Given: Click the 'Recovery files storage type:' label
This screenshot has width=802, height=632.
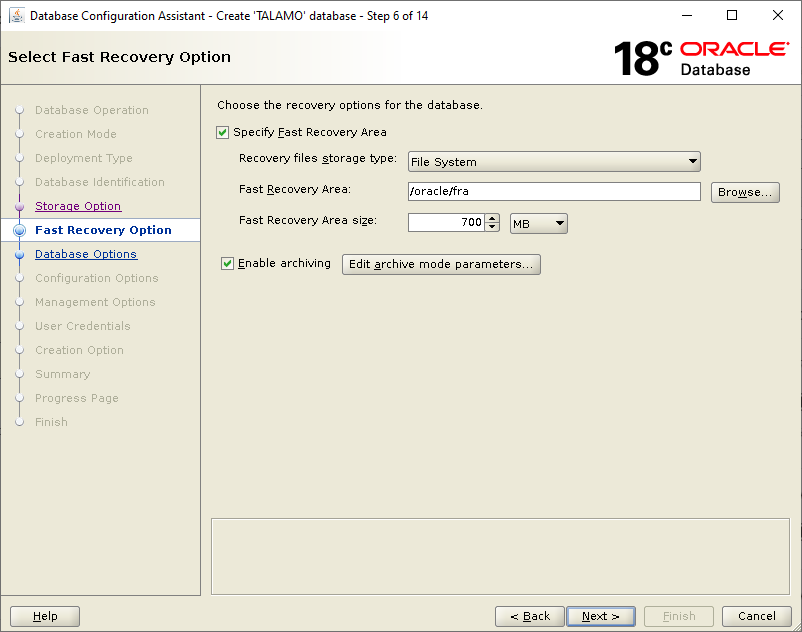Looking at the screenshot, I should (x=318, y=159).
